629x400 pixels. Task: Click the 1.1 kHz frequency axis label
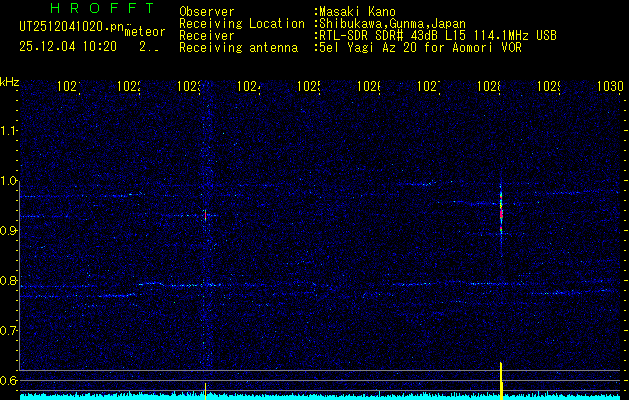pyautogui.click(x=9, y=131)
